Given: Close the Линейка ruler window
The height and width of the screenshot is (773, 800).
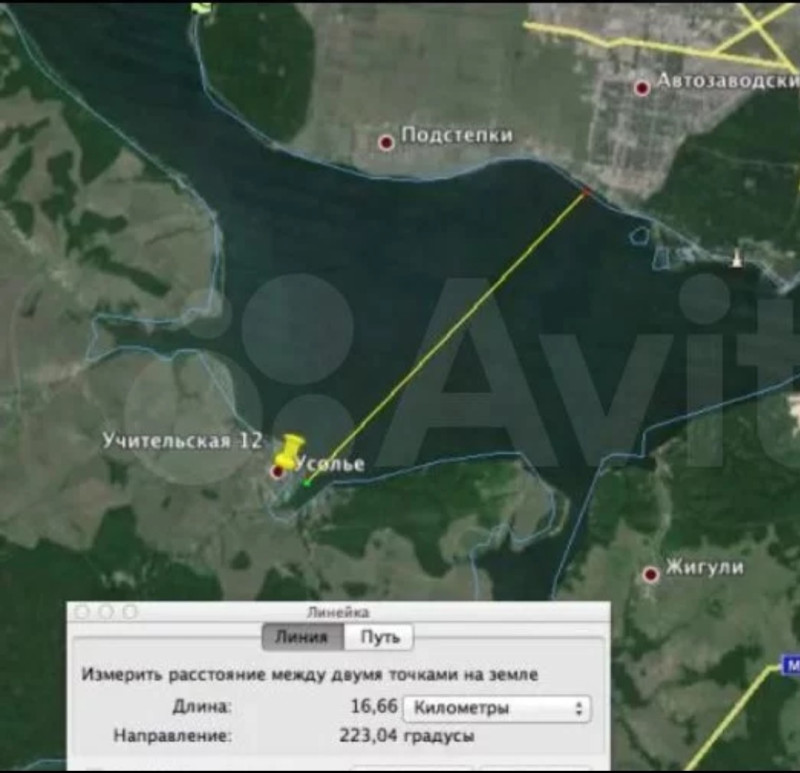Looking at the screenshot, I should pyautogui.click(x=83, y=611).
